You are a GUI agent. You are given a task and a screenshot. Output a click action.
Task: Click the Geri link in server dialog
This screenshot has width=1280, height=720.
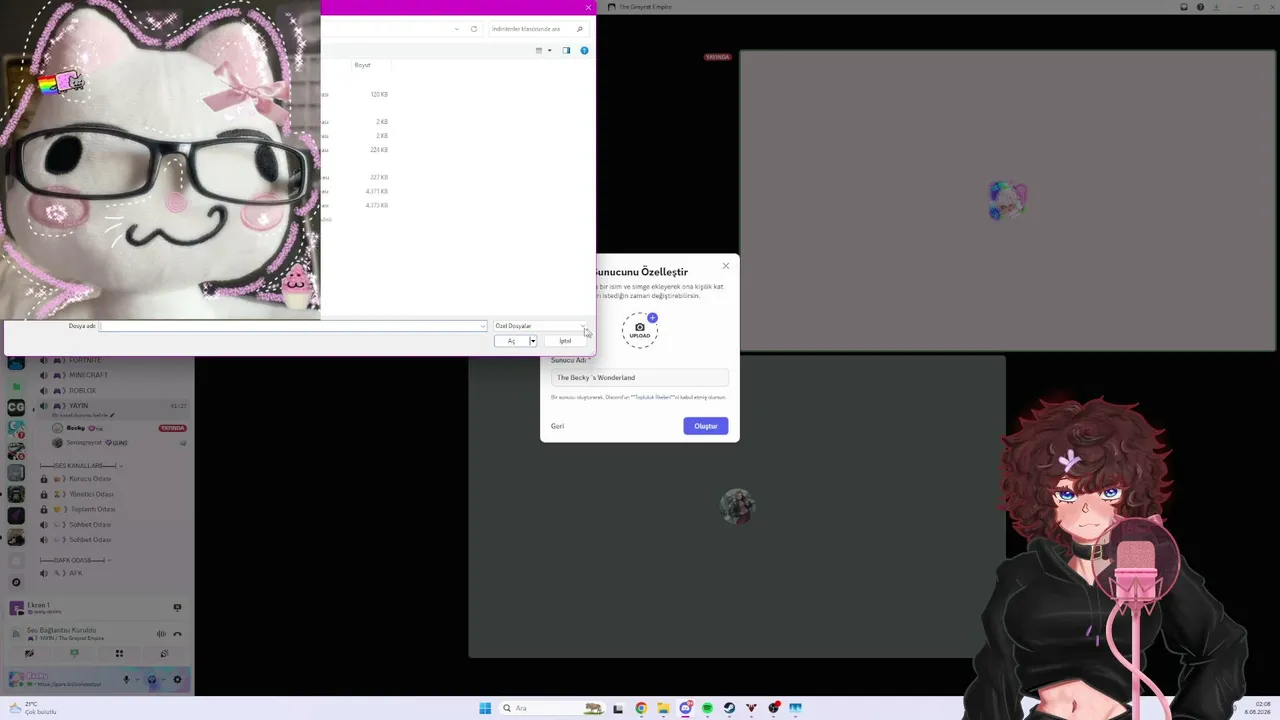click(558, 426)
